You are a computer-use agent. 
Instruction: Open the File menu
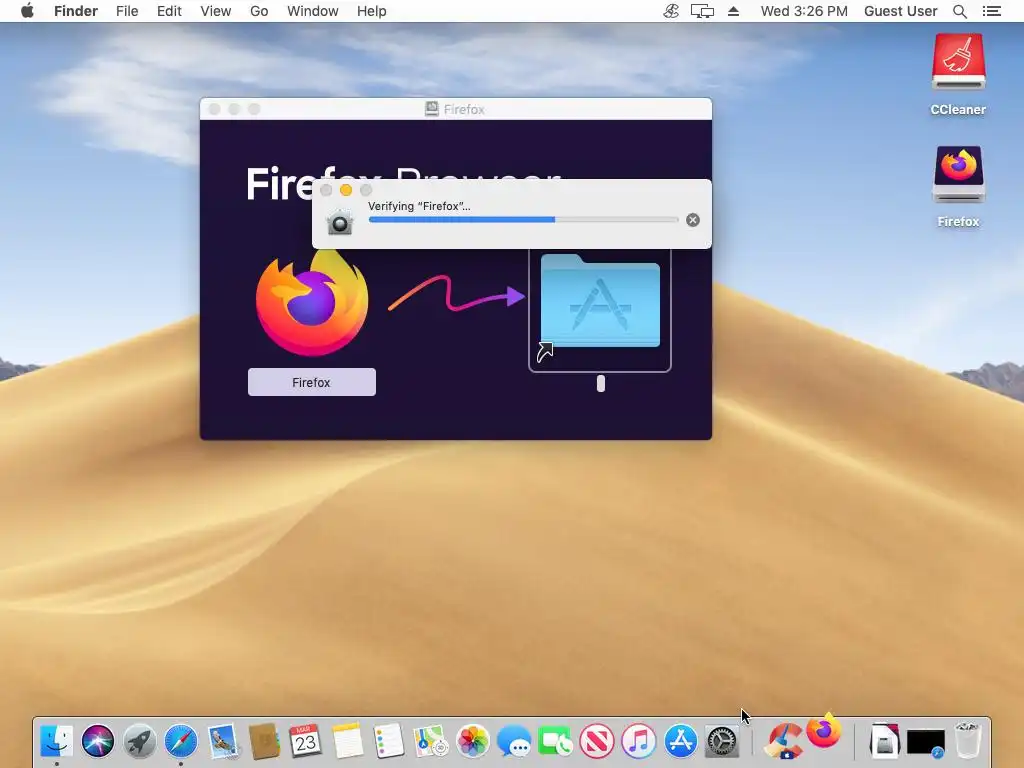click(x=127, y=11)
